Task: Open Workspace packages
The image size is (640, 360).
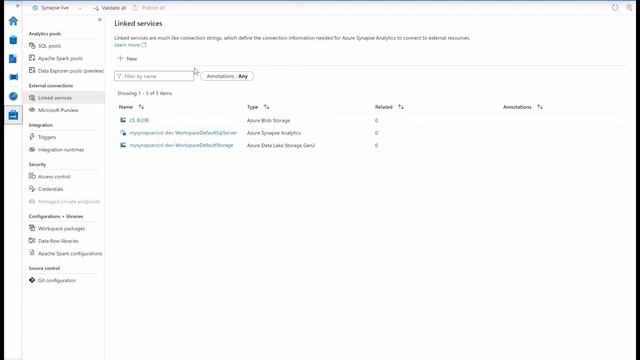Action: click(x=61, y=229)
